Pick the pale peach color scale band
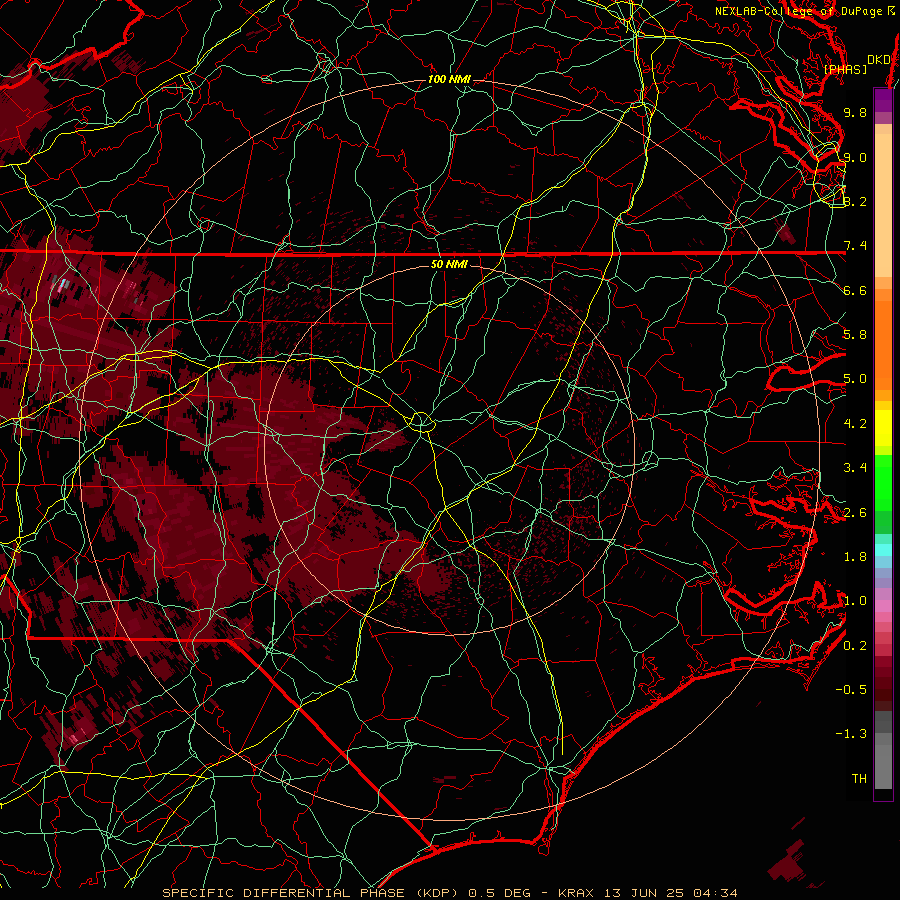900x900 pixels. pos(883,207)
